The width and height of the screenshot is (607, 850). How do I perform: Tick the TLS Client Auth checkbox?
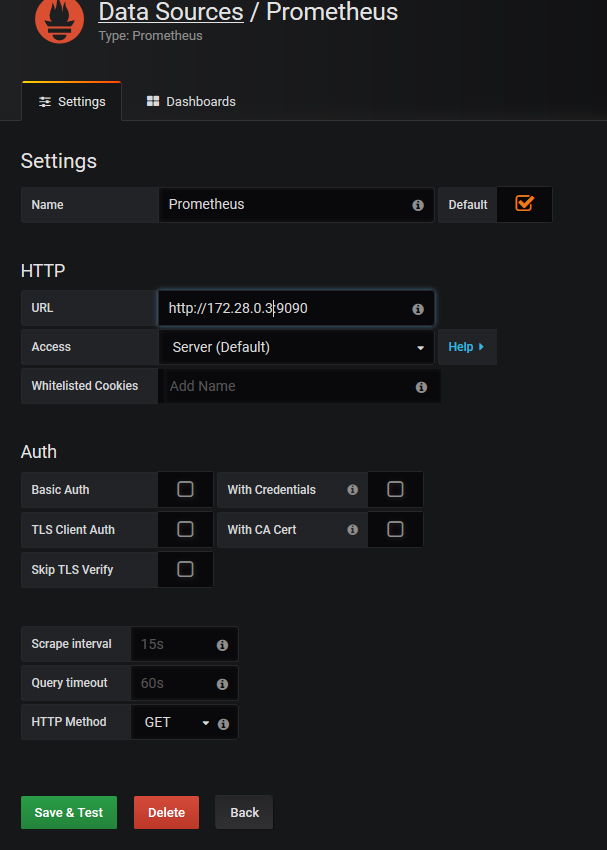point(185,529)
